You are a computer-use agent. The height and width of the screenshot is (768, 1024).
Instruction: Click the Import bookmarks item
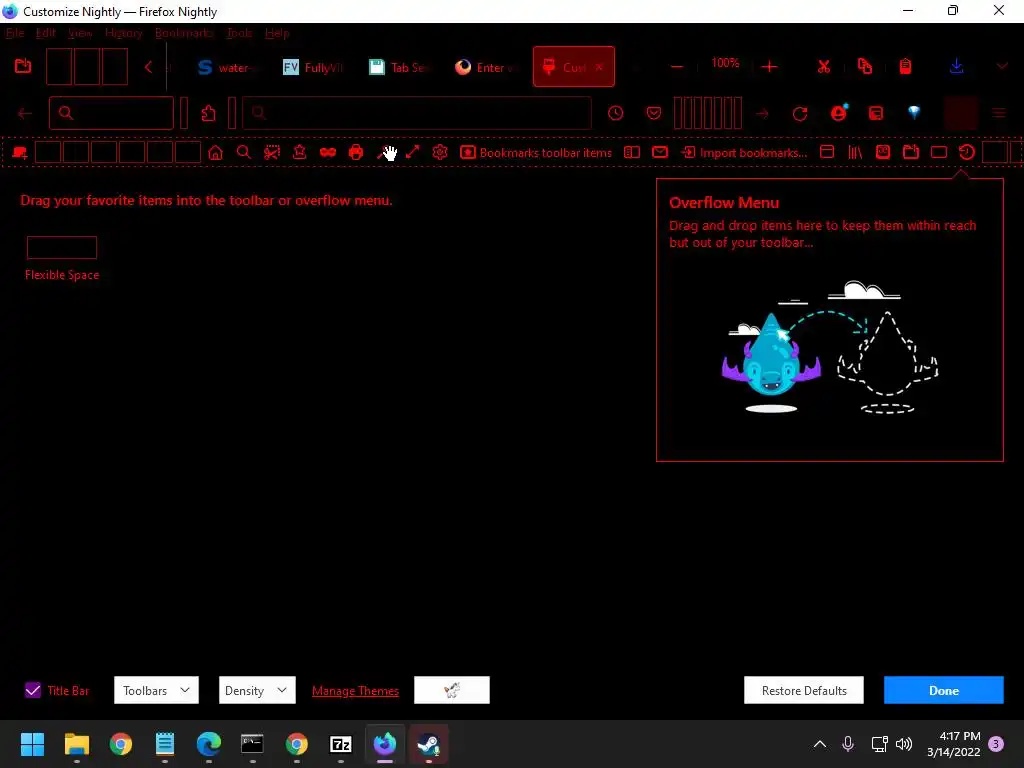click(744, 153)
